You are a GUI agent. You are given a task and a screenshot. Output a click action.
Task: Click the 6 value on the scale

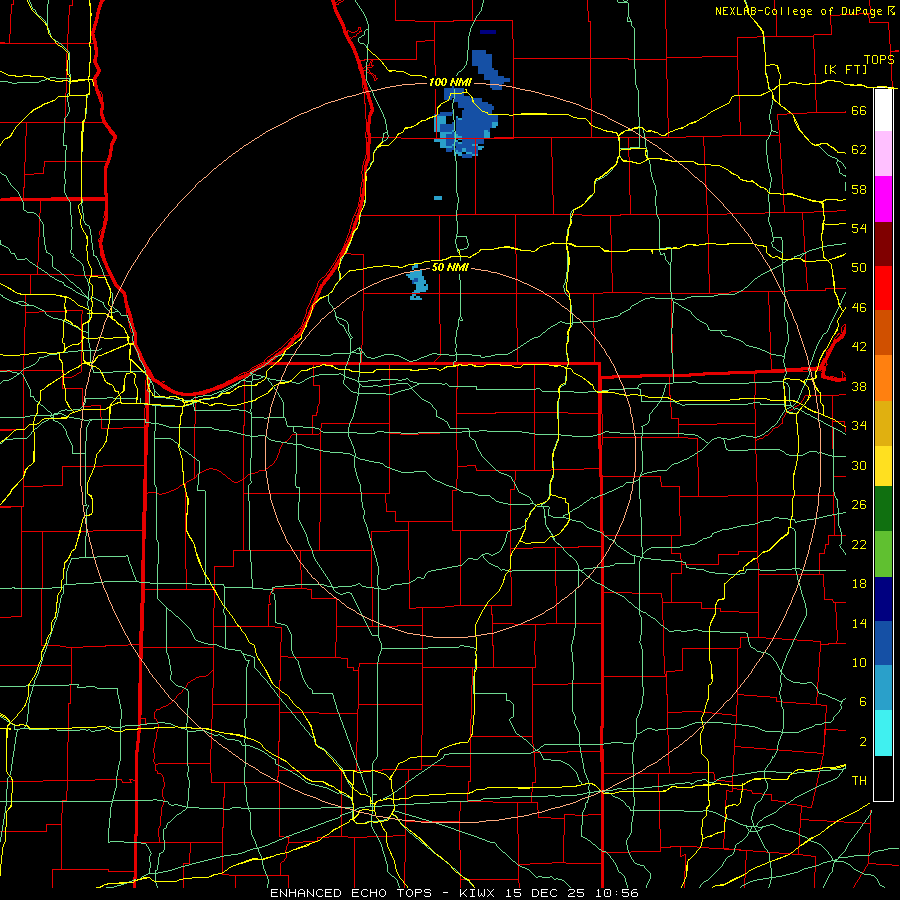click(862, 702)
